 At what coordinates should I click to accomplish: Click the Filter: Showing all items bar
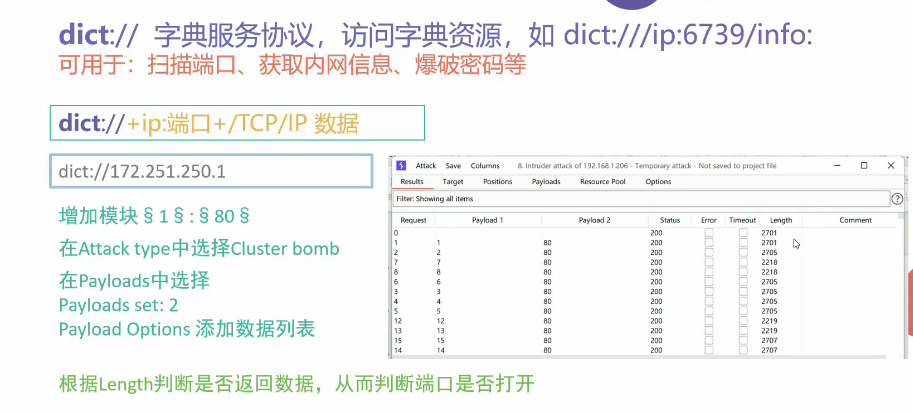pos(640,199)
